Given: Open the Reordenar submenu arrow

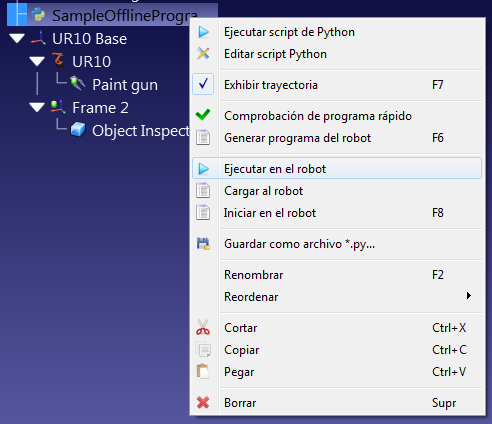Looking at the screenshot, I should pos(469,296).
